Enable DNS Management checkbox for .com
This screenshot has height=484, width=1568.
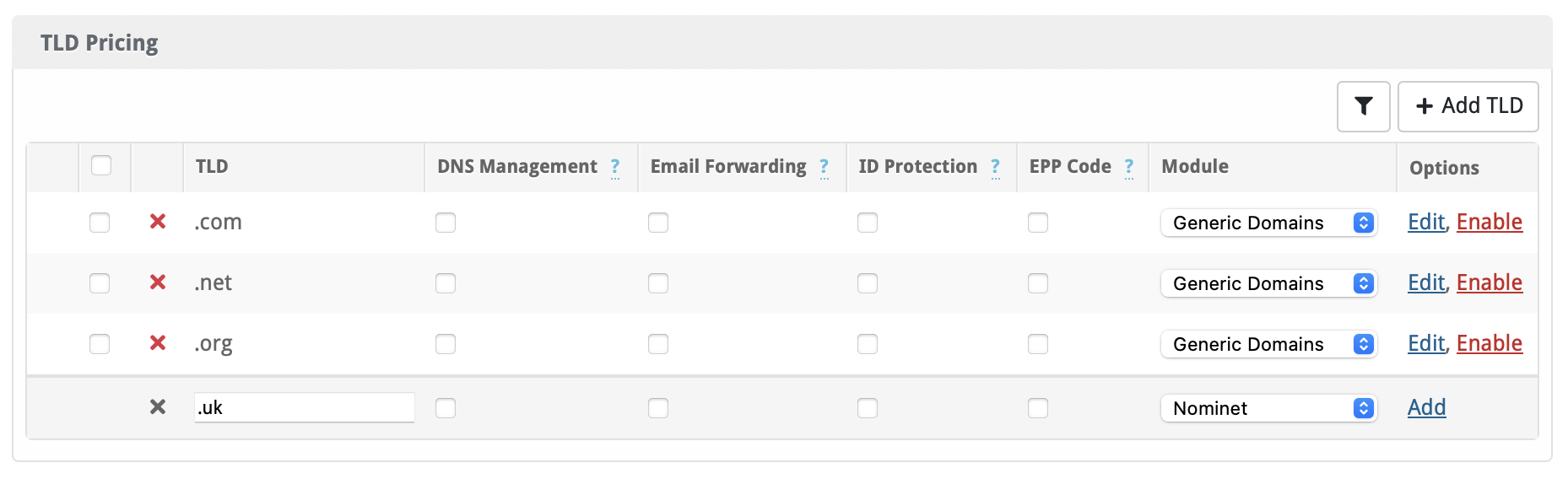coord(446,223)
